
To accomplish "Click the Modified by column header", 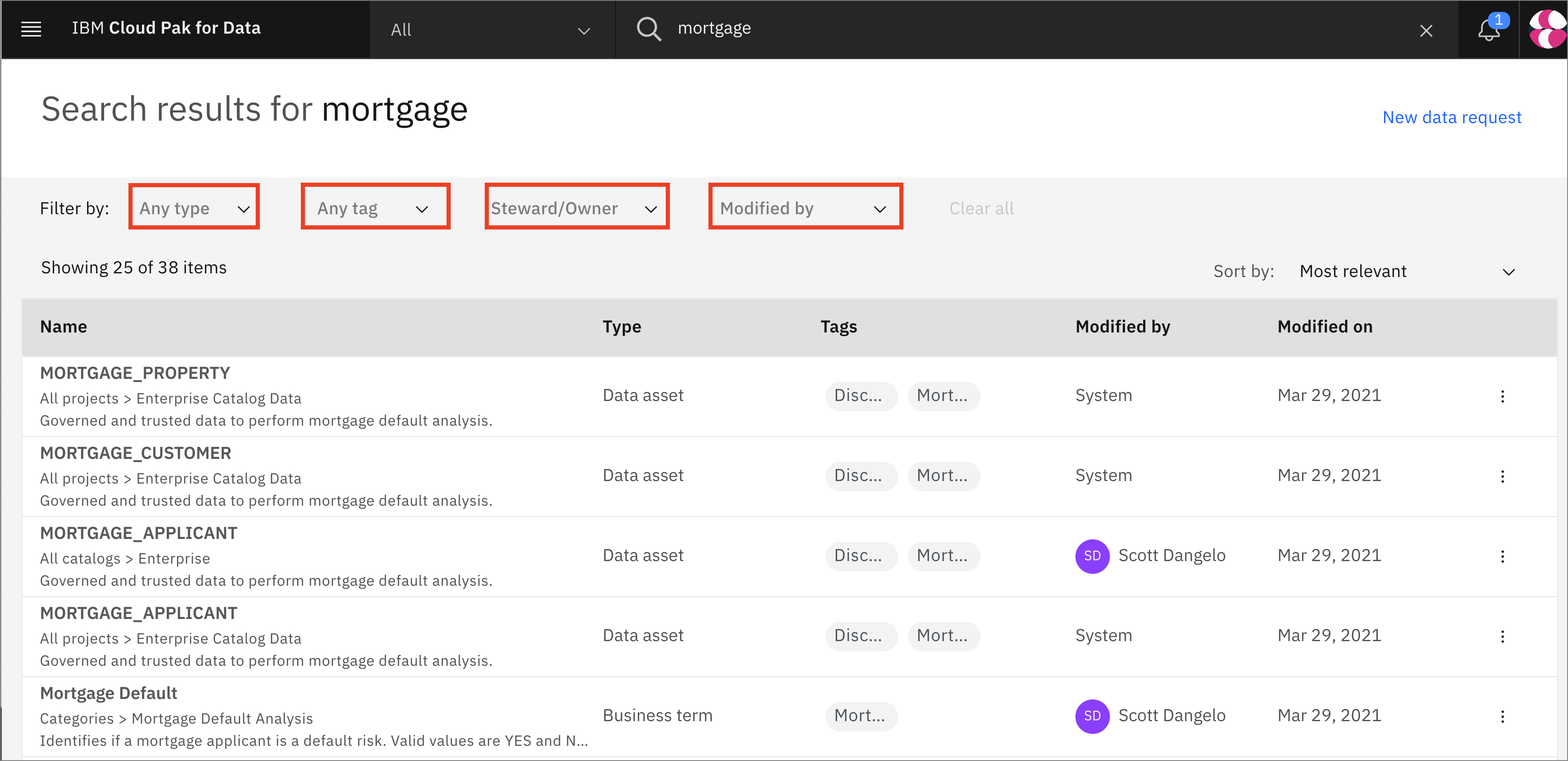I will [x=1123, y=327].
